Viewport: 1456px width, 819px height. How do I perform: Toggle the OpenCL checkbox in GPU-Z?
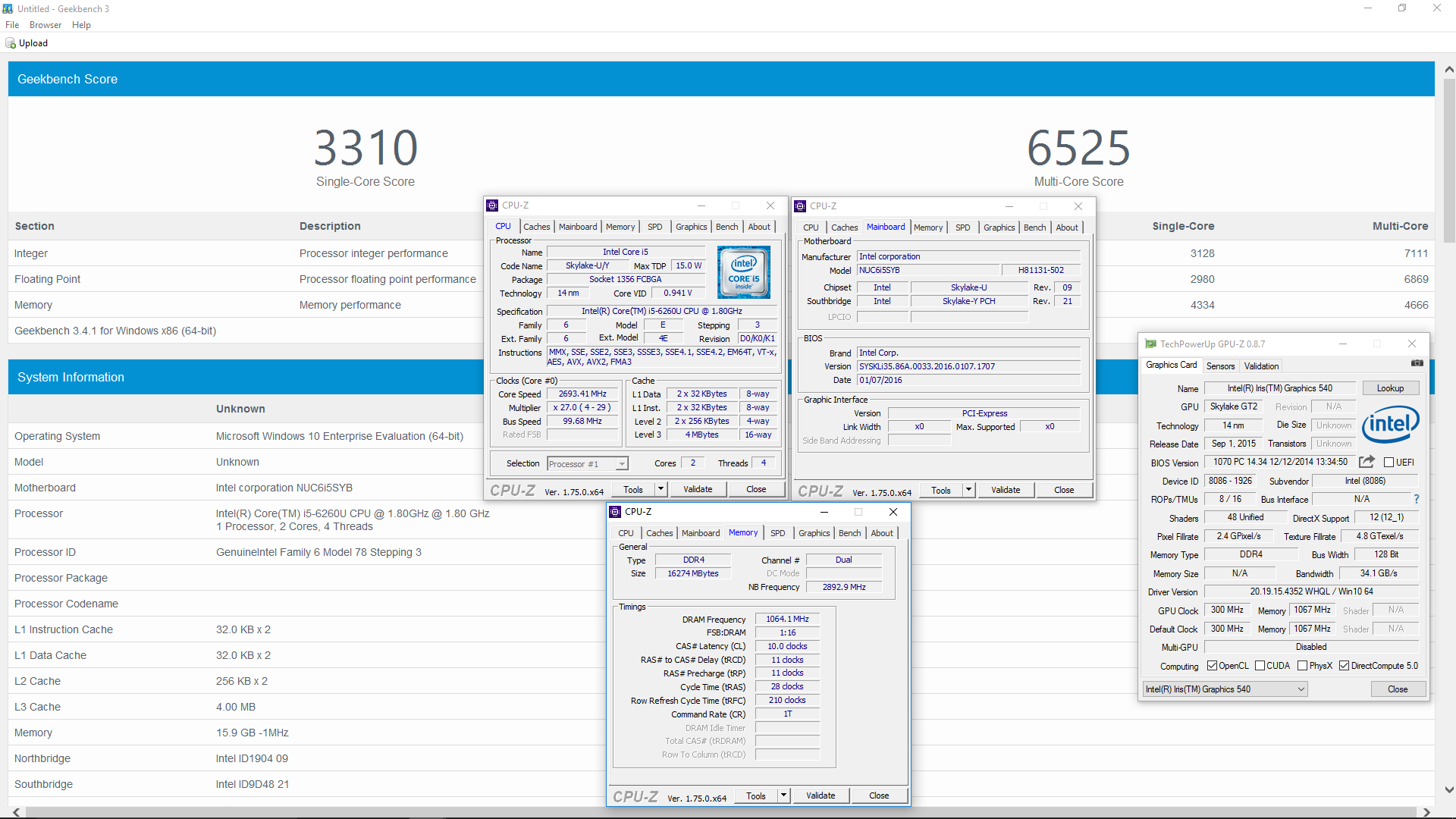[1212, 666]
